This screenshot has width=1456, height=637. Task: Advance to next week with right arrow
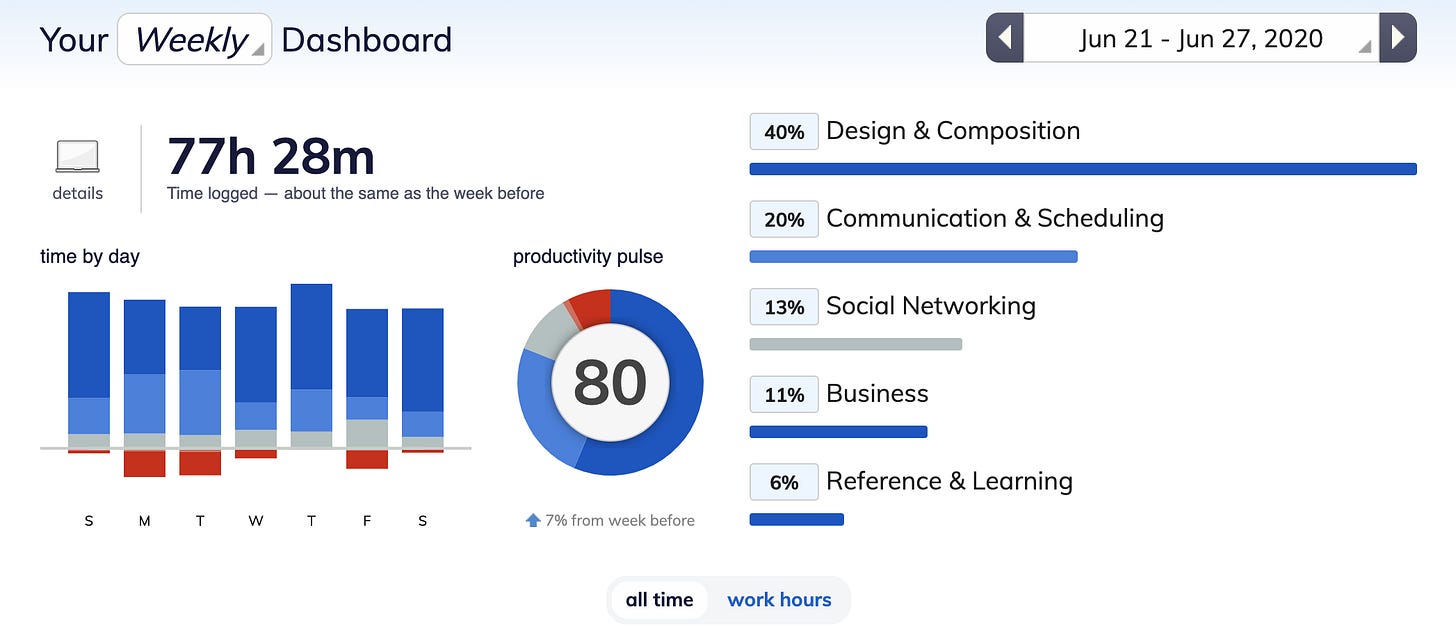tap(1398, 38)
